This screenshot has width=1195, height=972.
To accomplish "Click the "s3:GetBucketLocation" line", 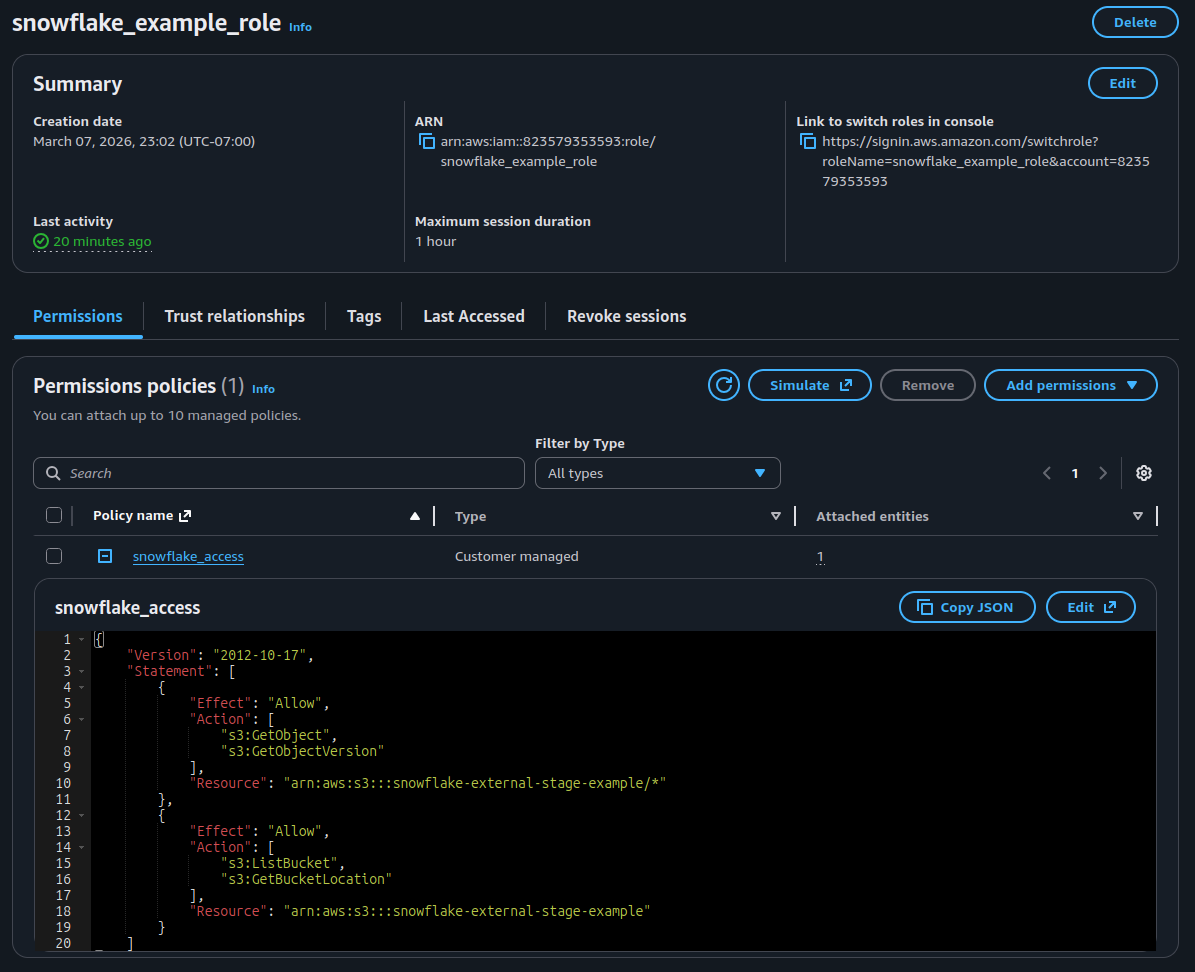I will (306, 880).
